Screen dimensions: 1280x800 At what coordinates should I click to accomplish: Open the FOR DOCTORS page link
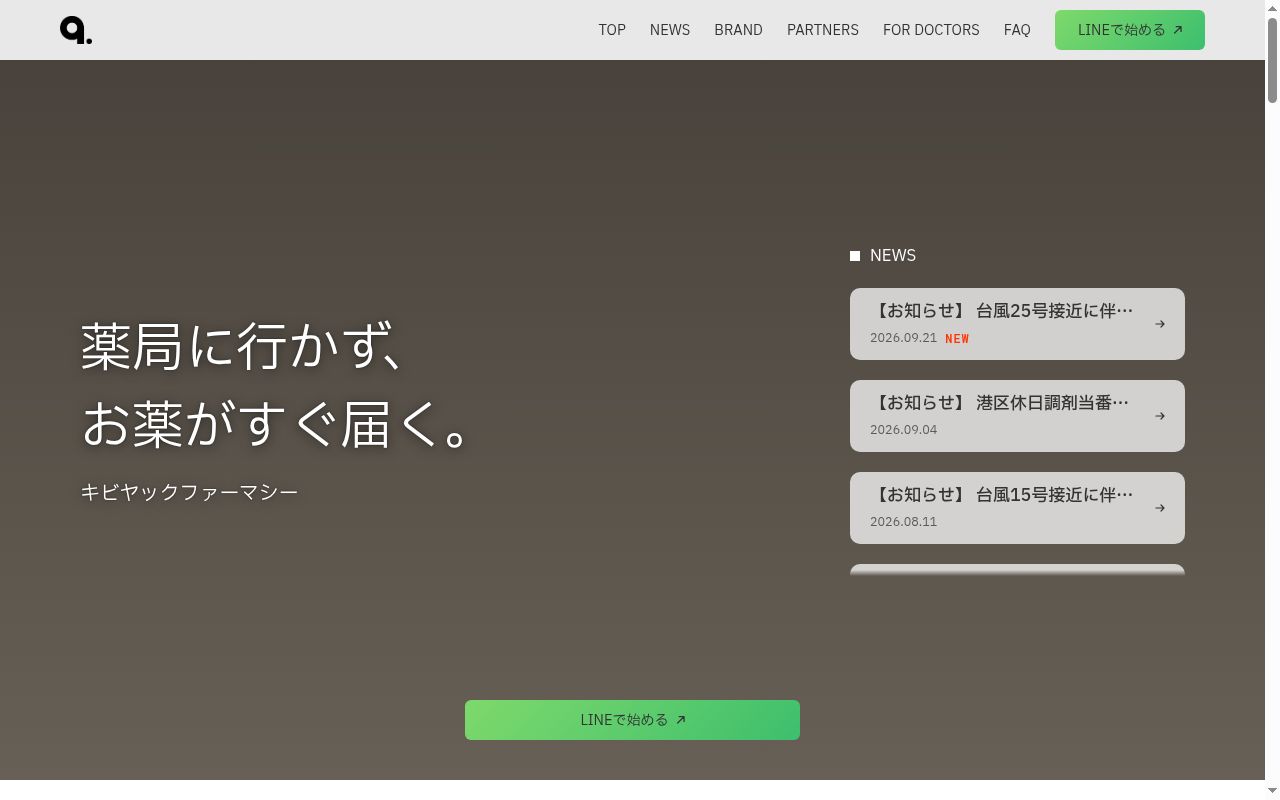coord(931,30)
